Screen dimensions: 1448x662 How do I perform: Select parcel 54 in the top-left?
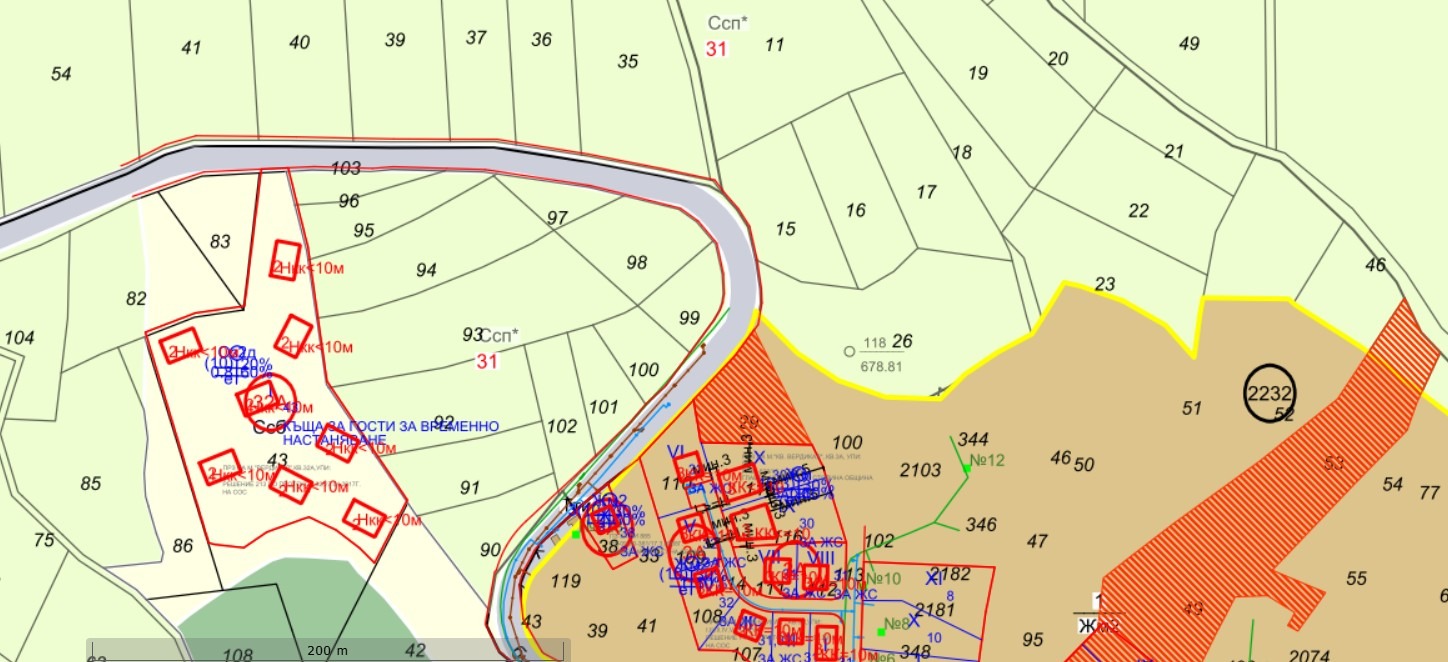click(61, 74)
